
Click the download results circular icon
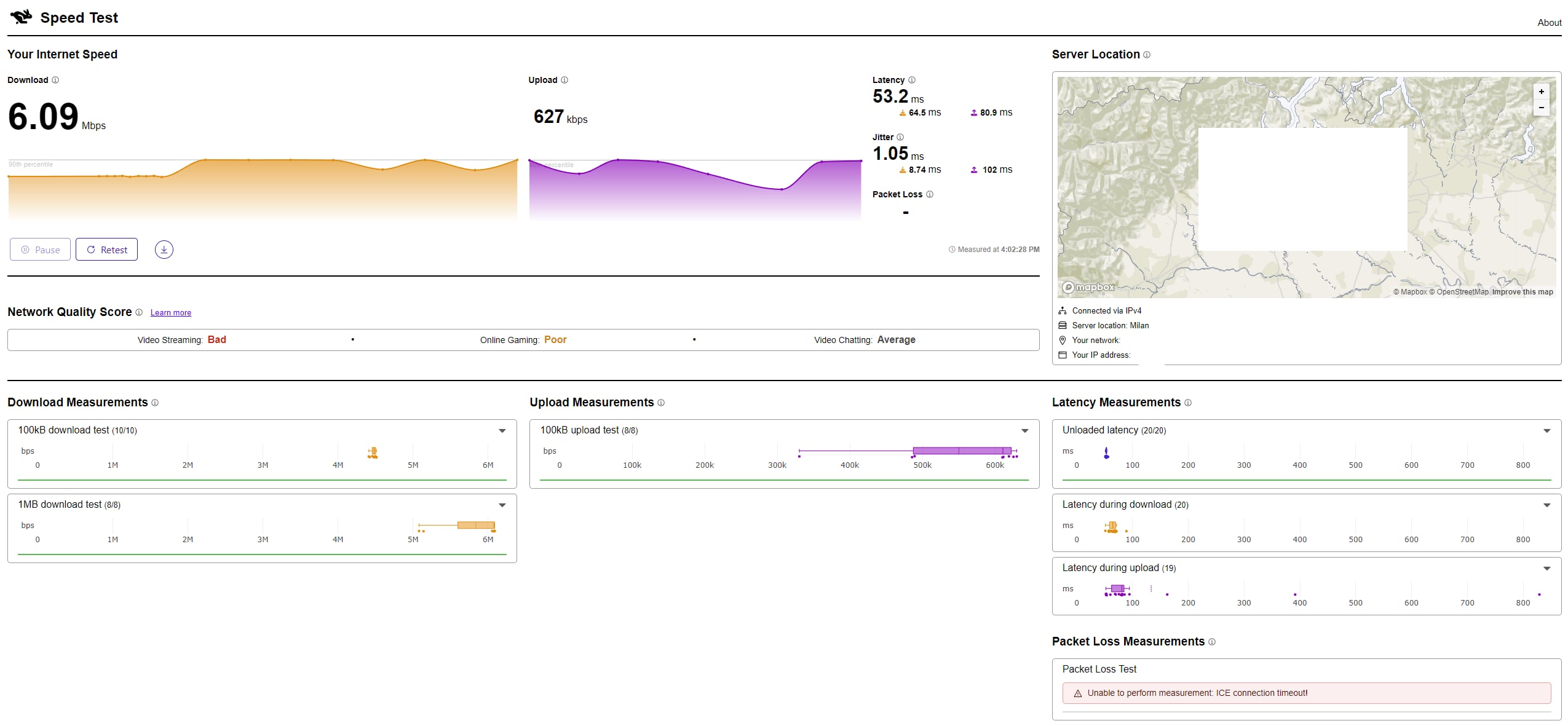164,250
